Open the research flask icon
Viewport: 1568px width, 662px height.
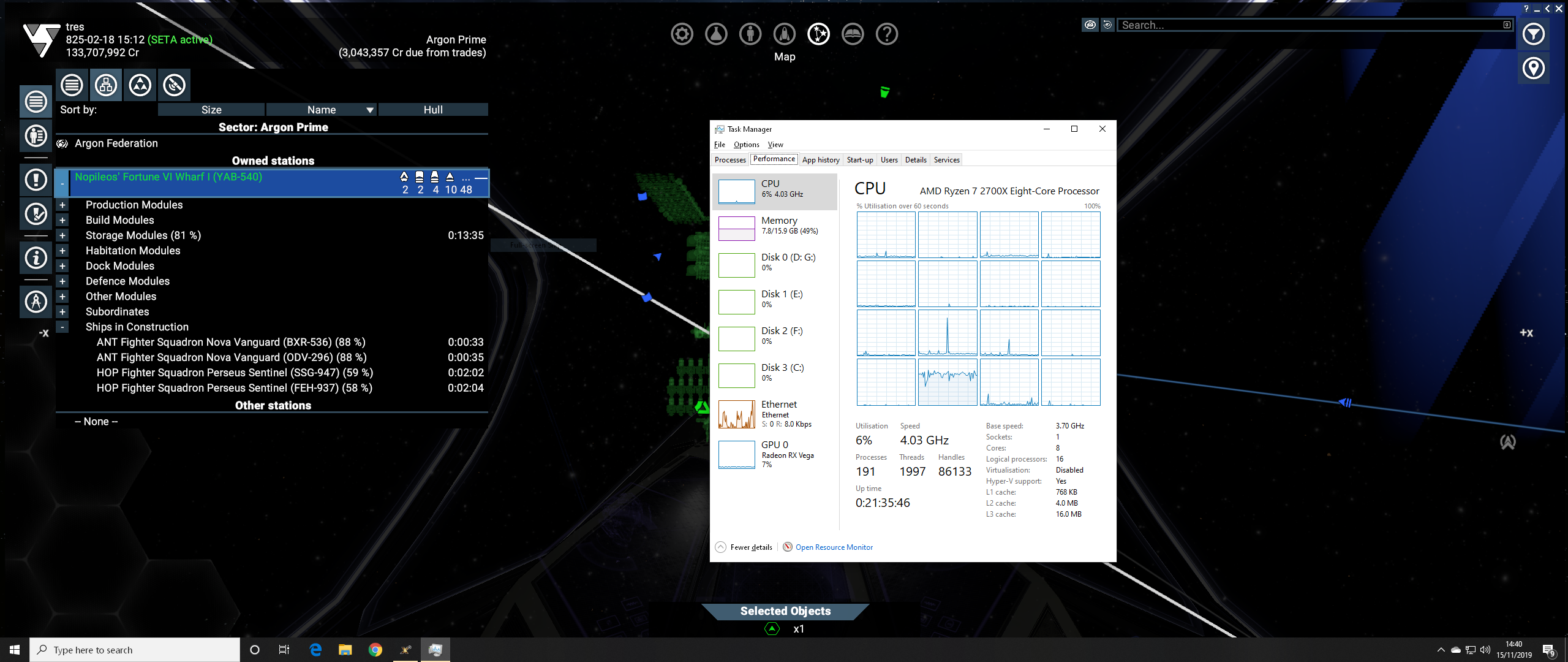click(716, 34)
